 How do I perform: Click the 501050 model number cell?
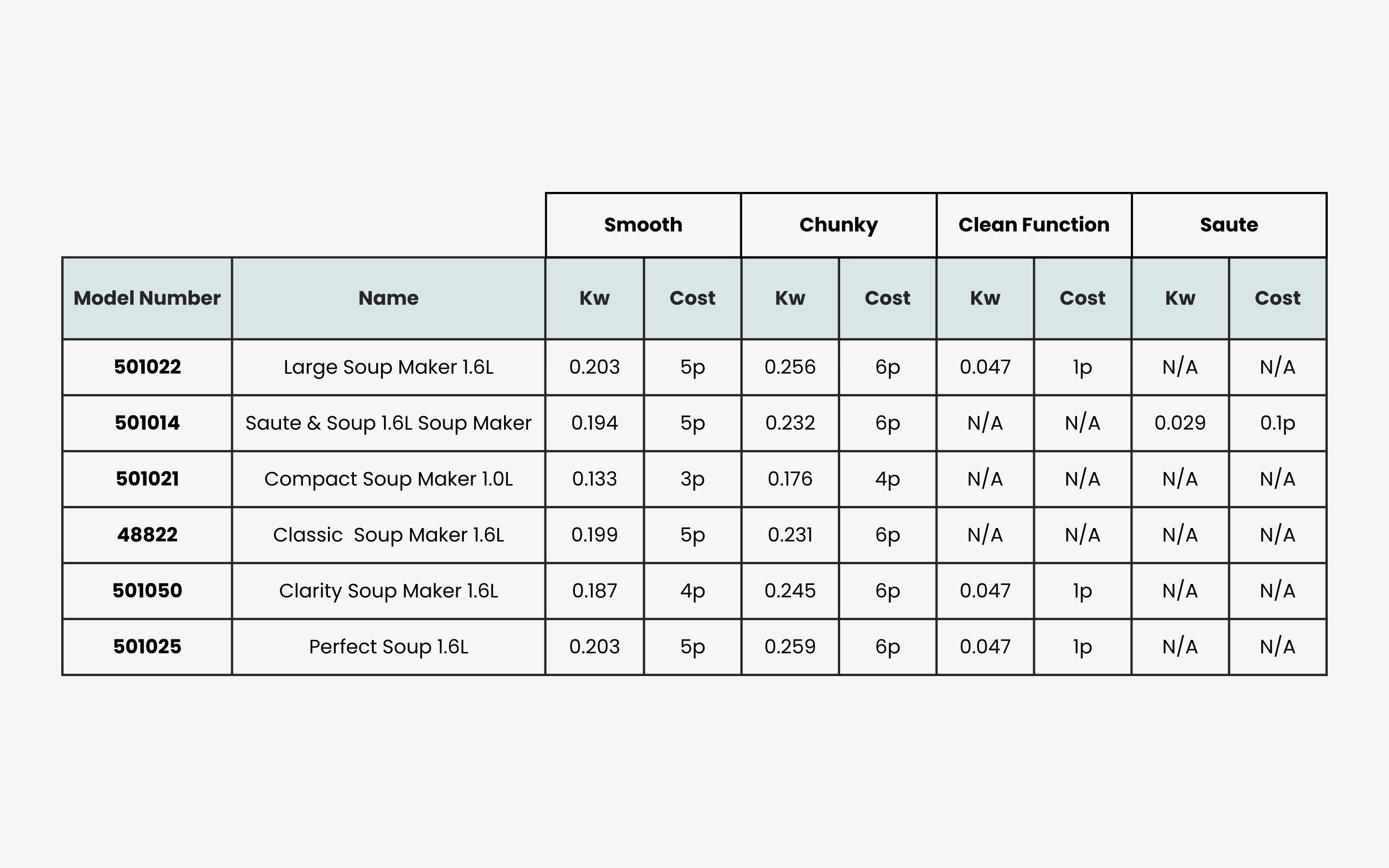[147, 590]
